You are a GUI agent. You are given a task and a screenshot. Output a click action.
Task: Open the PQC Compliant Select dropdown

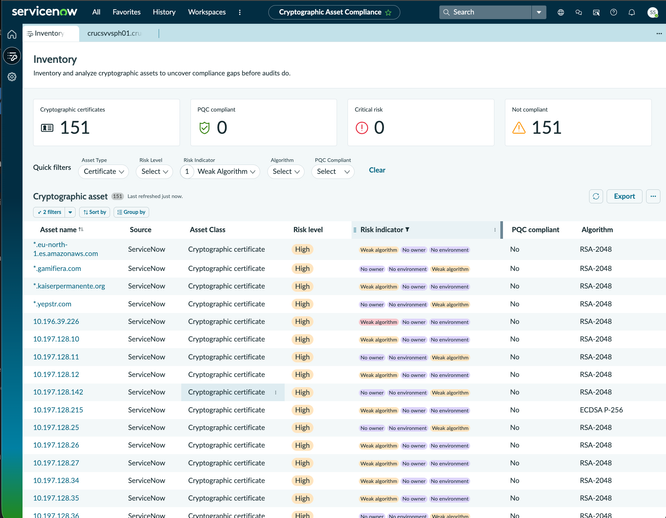[333, 172]
